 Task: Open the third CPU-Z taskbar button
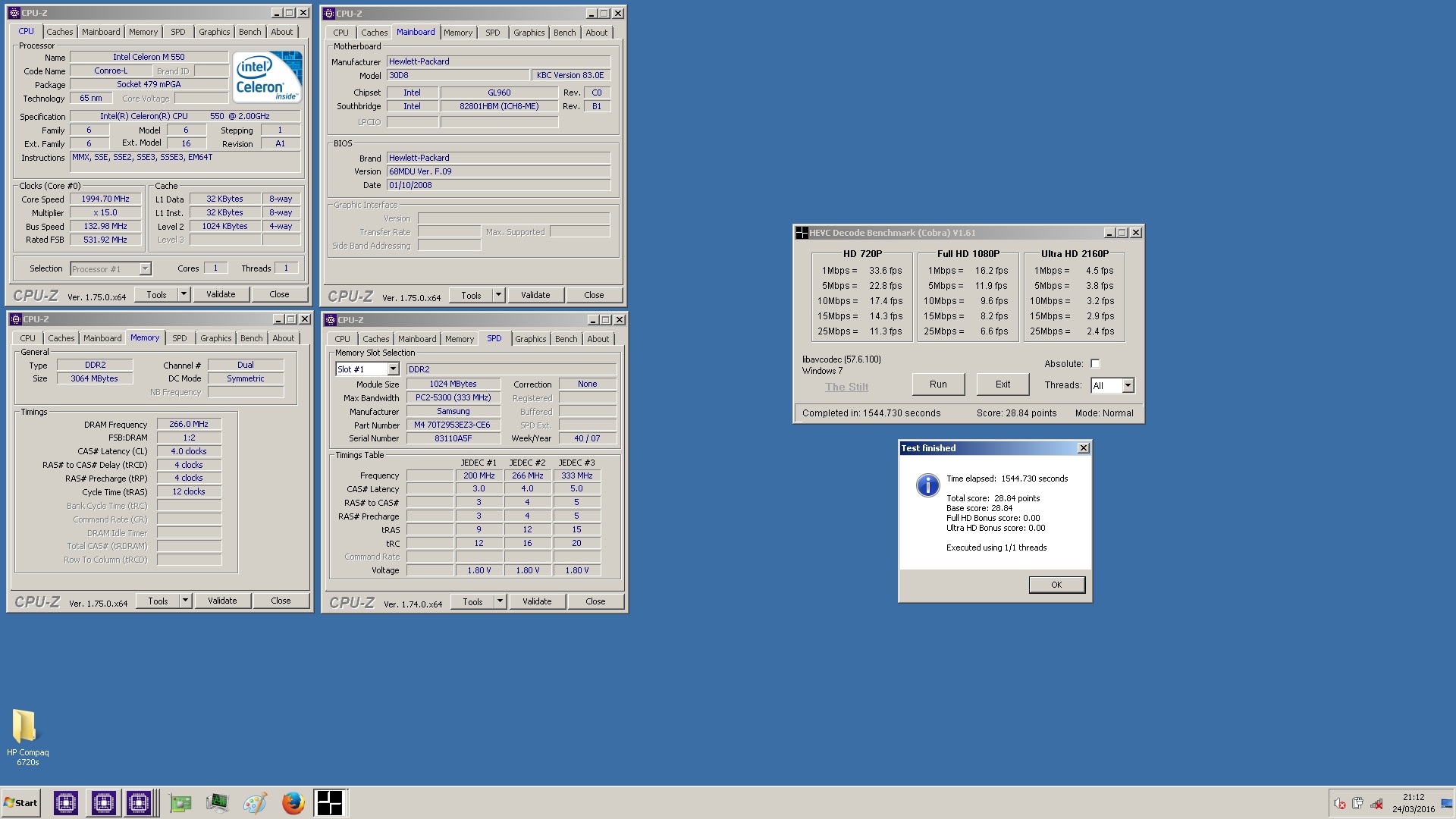[139, 802]
